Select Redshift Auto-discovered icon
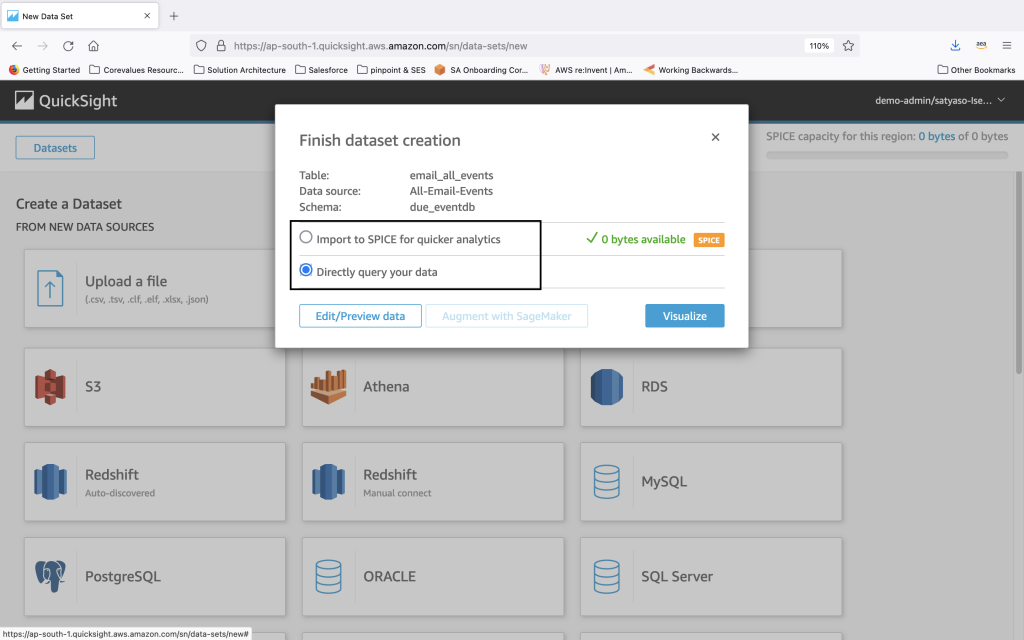The width and height of the screenshot is (1024, 640). click(50, 482)
